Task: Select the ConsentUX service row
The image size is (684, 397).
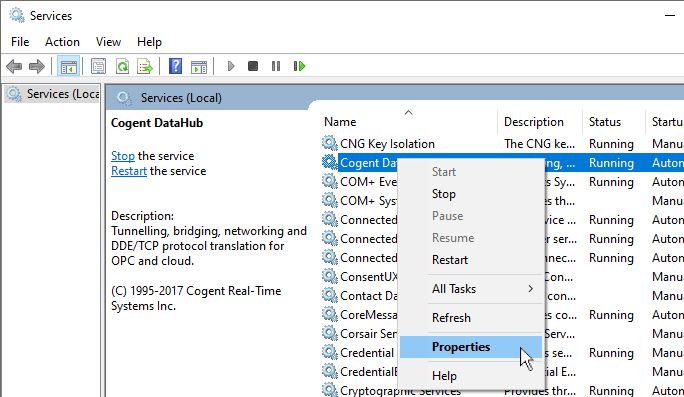Action: click(x=369, y=277)
